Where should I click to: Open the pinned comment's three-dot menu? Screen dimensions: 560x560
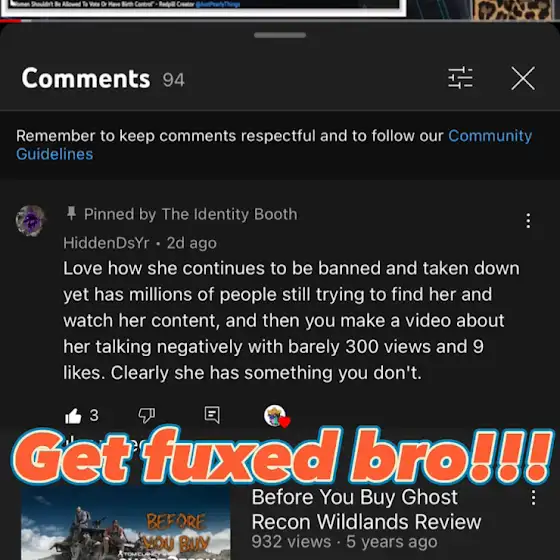pos(528,221)
